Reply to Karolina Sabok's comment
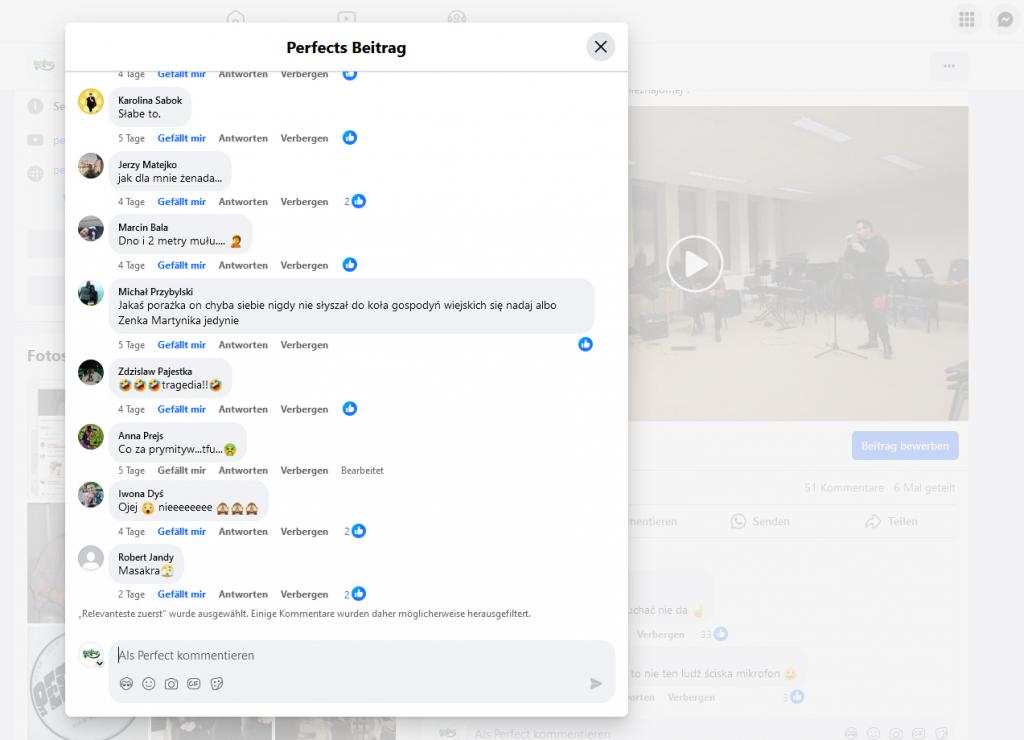The image size is (1024, 740). click(243, 138)
